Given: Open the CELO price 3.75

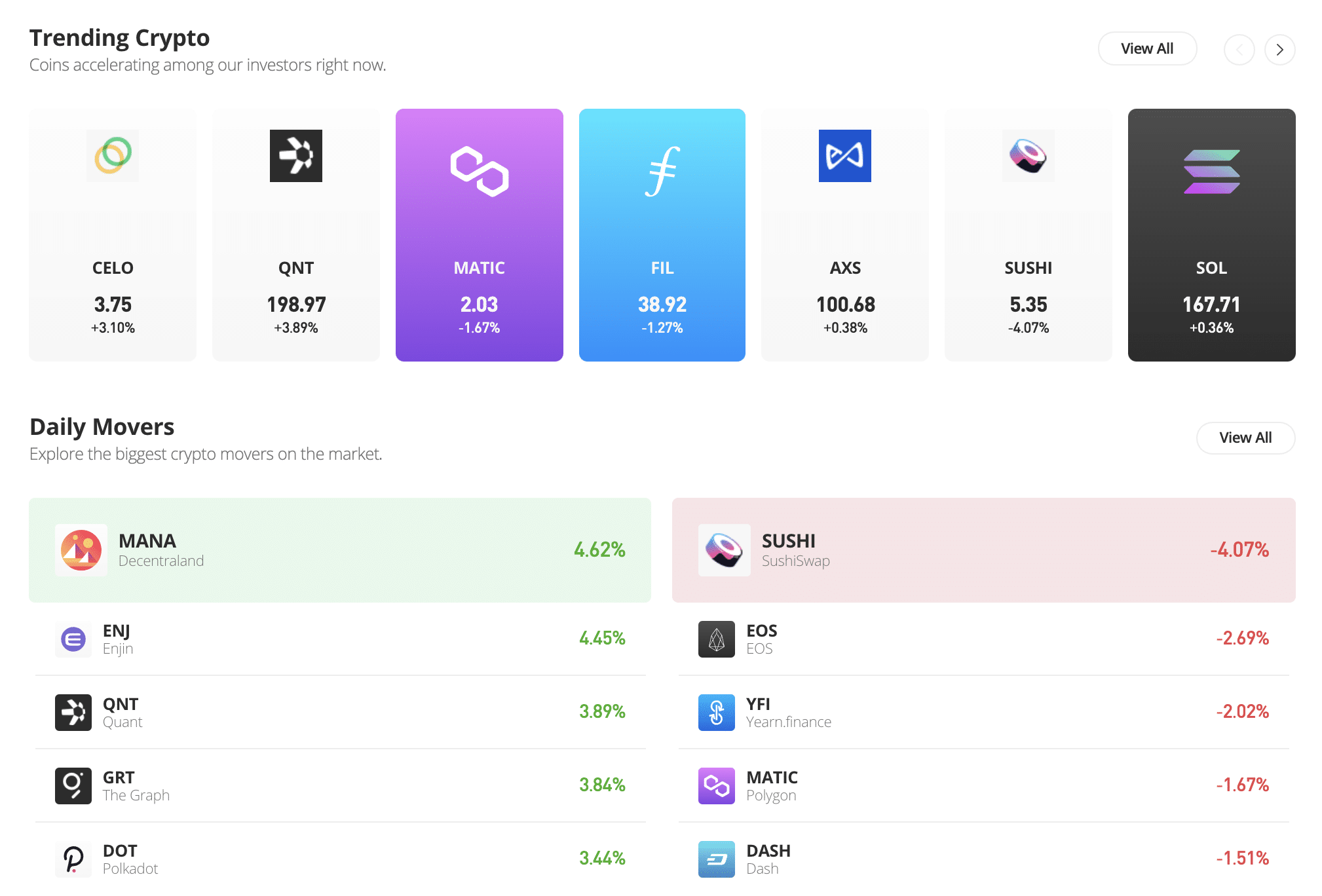Looking at the screenshot, I should 113,305.
